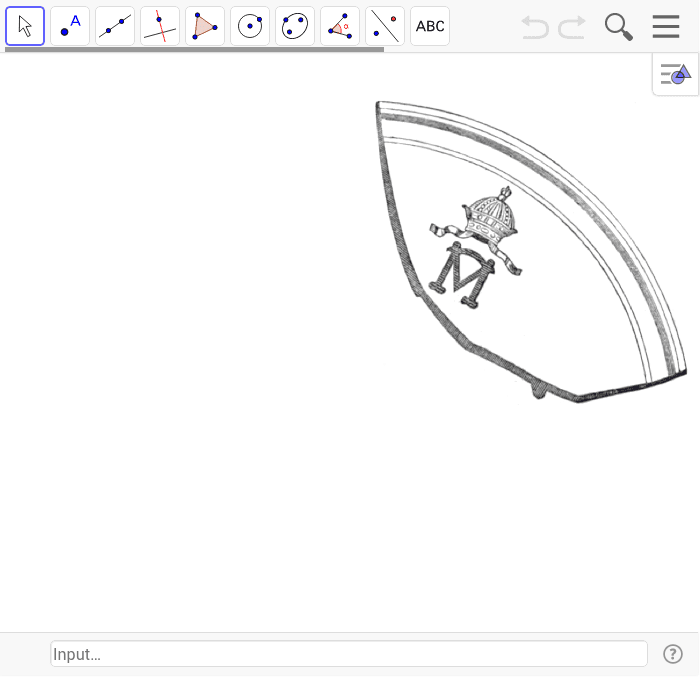Undo the last action
700x677 pixels.
pos(535,27)
